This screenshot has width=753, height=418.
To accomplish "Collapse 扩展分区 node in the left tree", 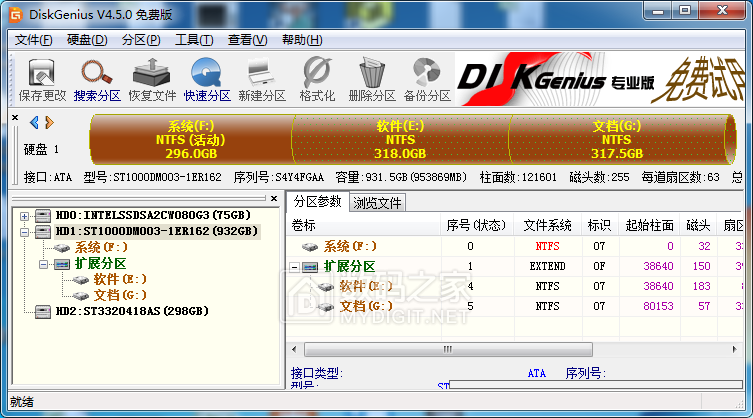I will (44, 263).
